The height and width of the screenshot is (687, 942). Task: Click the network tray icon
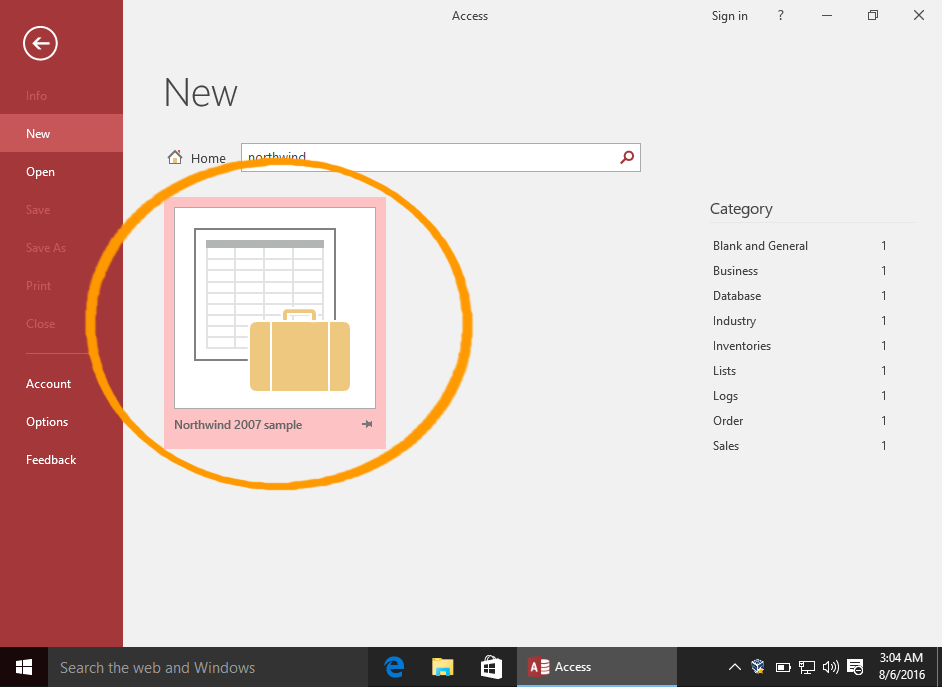807,667
